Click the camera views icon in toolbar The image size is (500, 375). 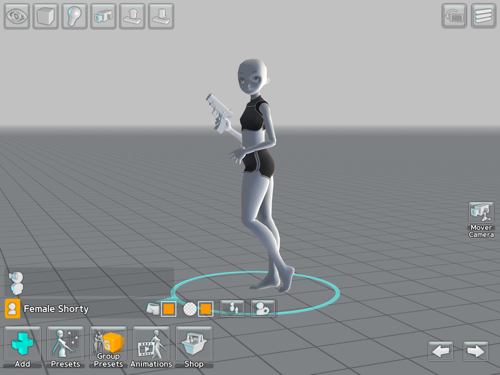click(x=103, y=16)
